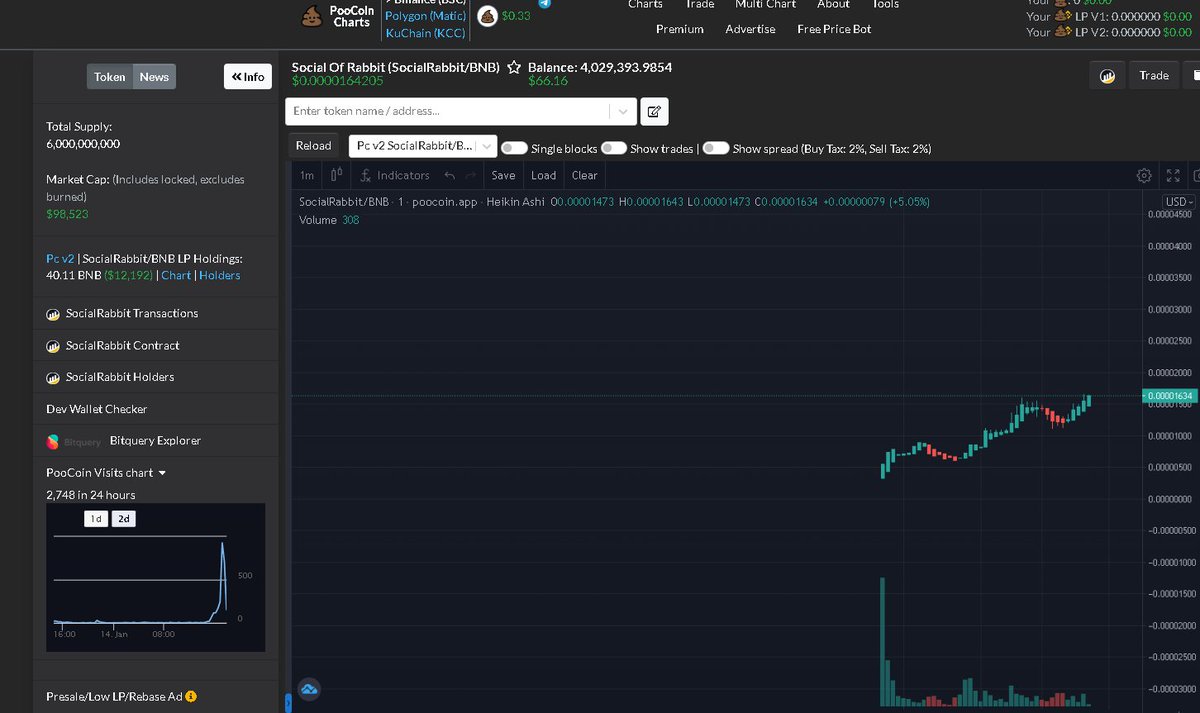Open chart settings gear
The height and width of the screenshot is (713, 1200).
point(1144,175)
